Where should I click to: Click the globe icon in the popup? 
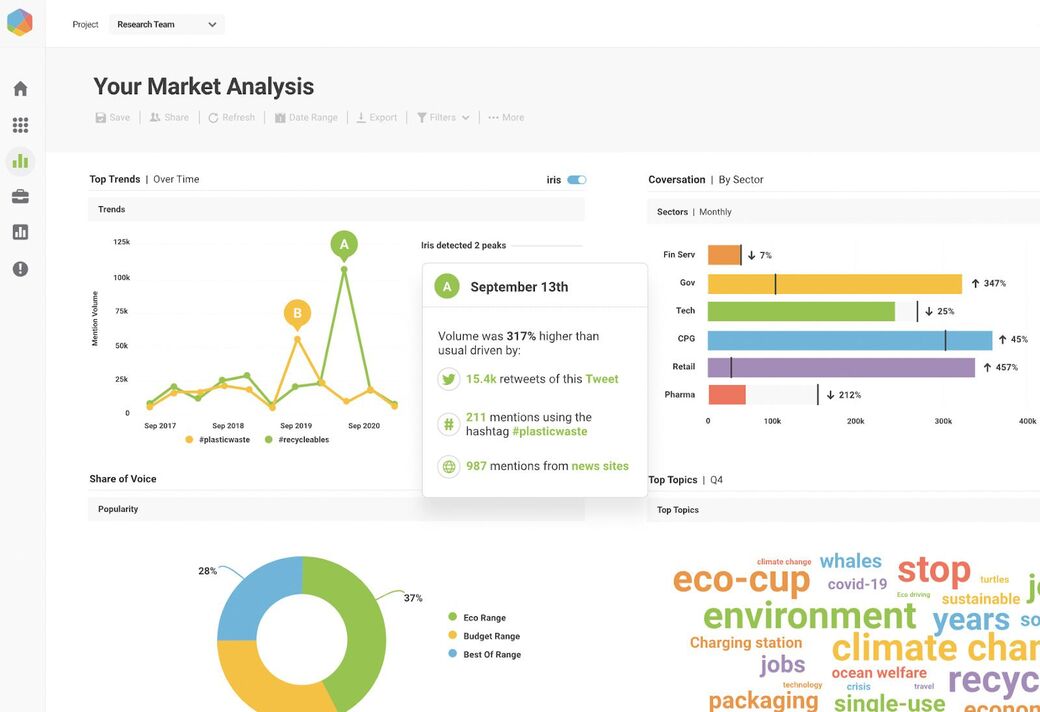pyautogui.click(x=449, y=466)
